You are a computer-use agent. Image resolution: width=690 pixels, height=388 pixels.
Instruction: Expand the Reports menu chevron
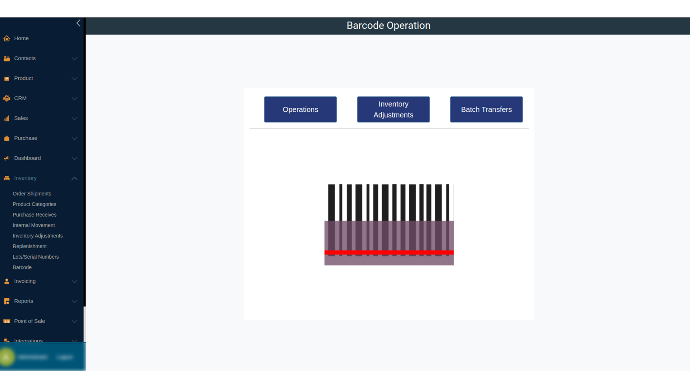click(x=74, y=301)
